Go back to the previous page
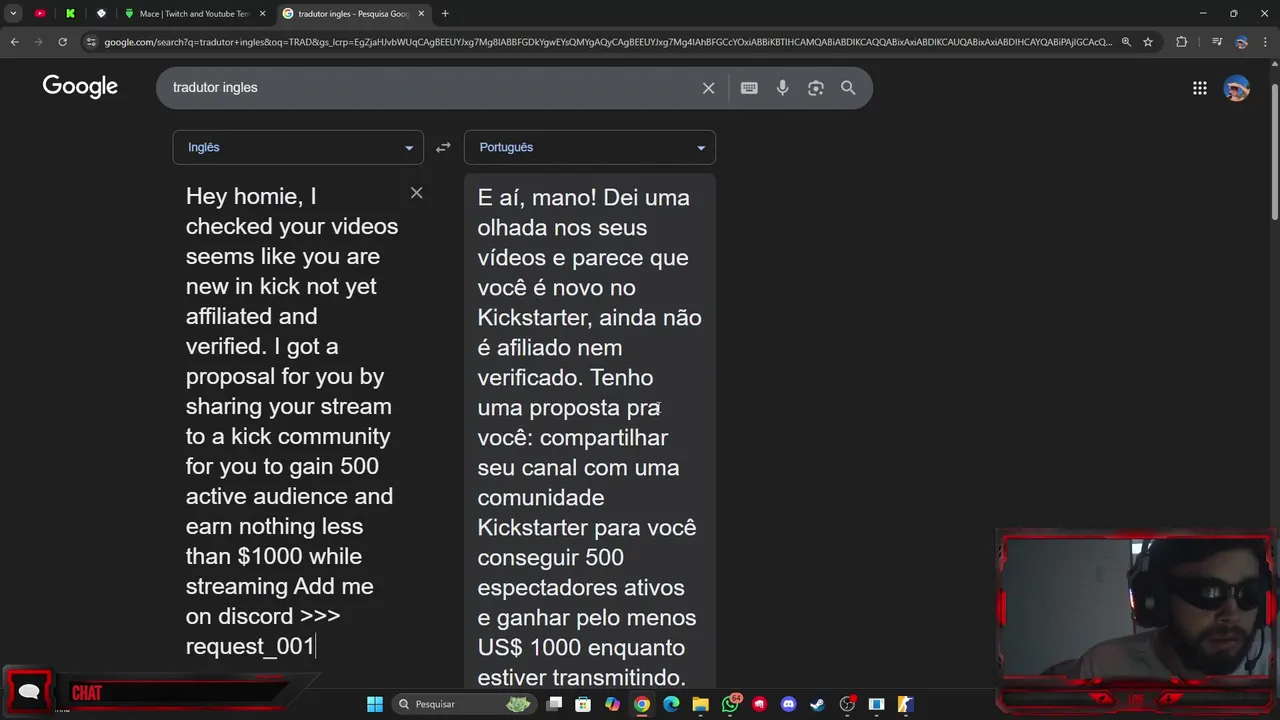This screenshot has width=1280, height=720. [x=14, y=42]
